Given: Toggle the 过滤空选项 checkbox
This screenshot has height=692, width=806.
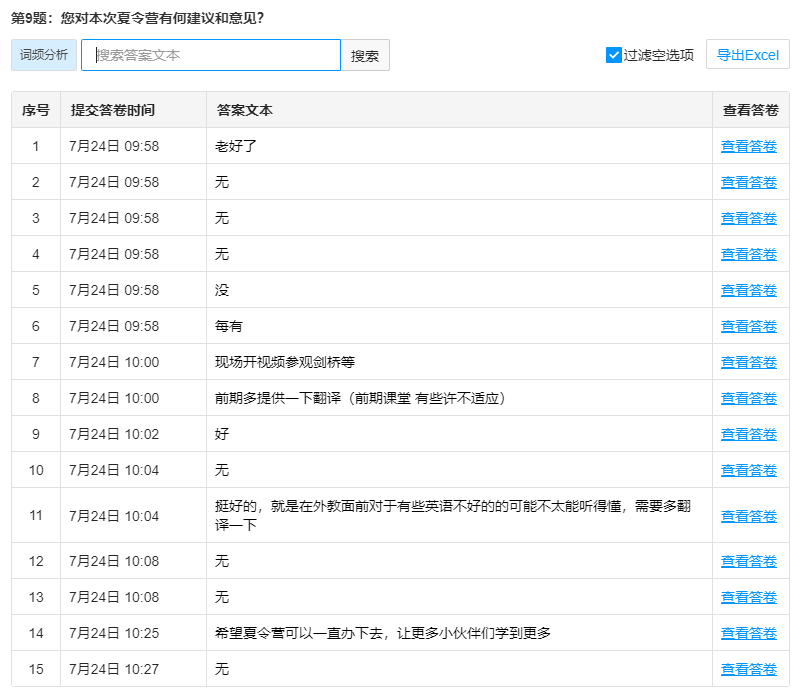Looking at the screenshot, I should pos(614,55).
